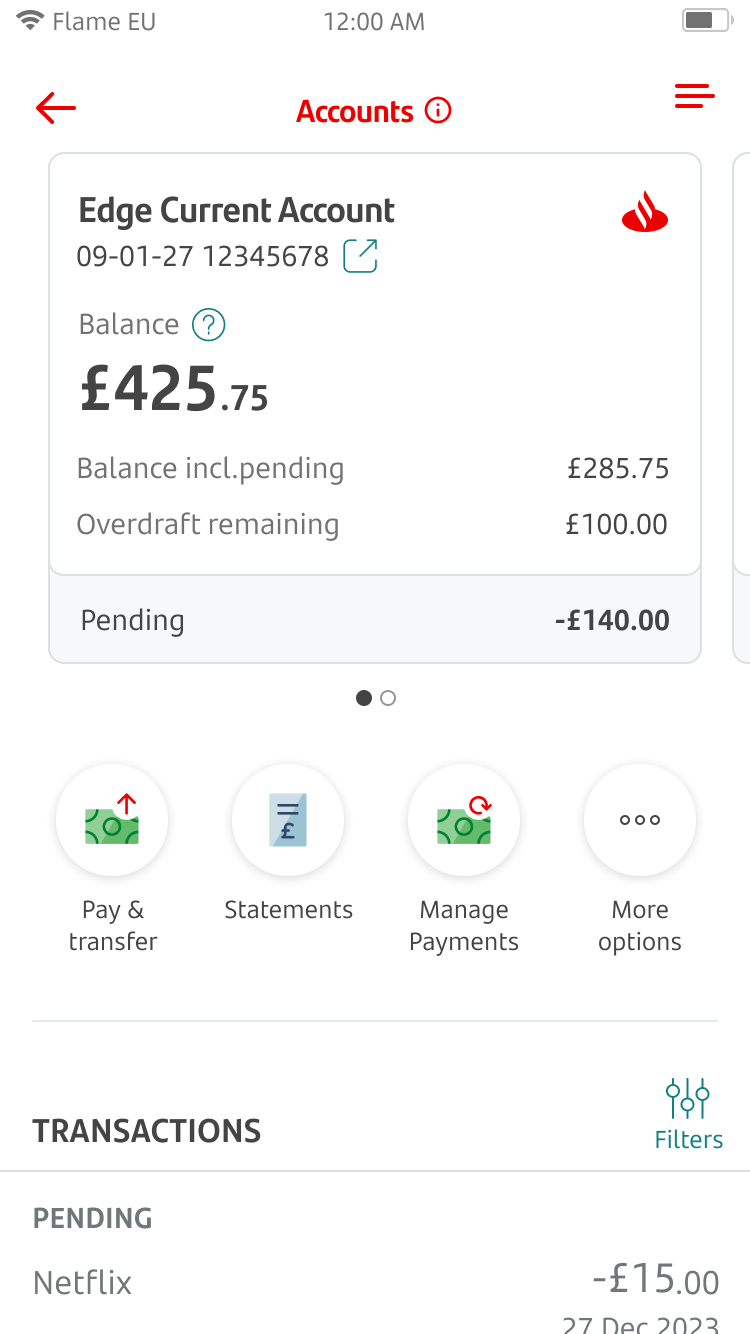Tap More options ellipsis button
The image size is (750, 1334).
pos(640,820)
